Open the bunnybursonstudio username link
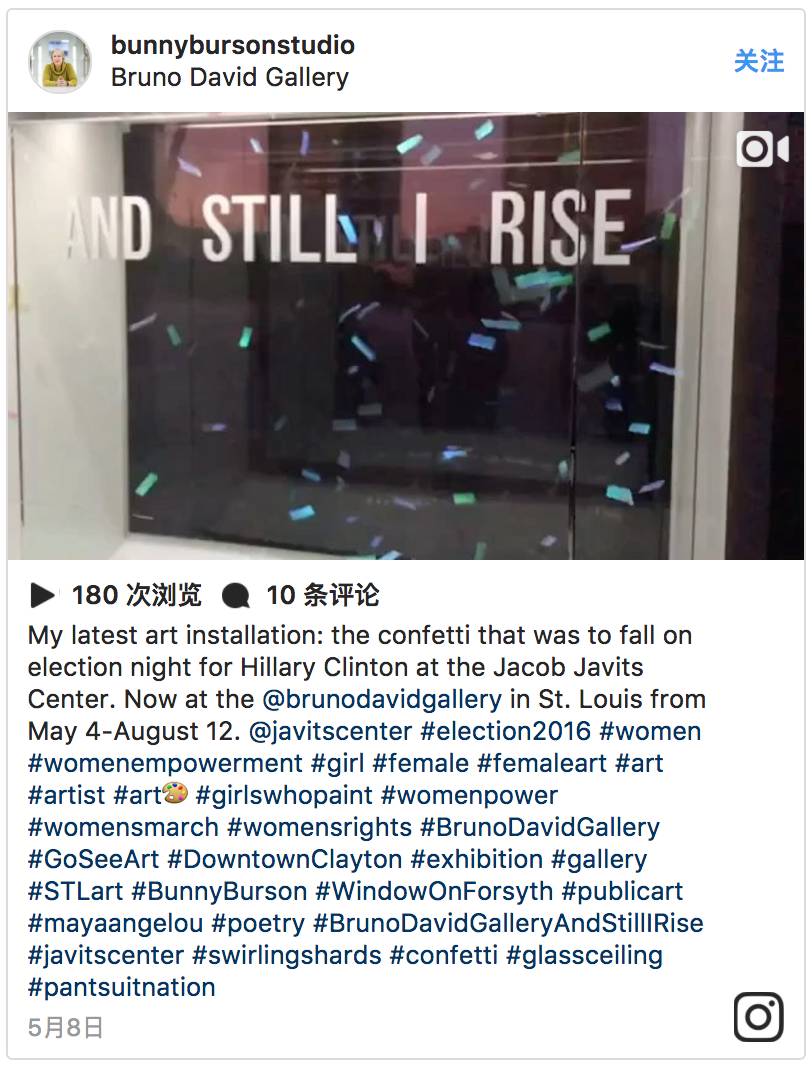 click(x=233, y=45)
